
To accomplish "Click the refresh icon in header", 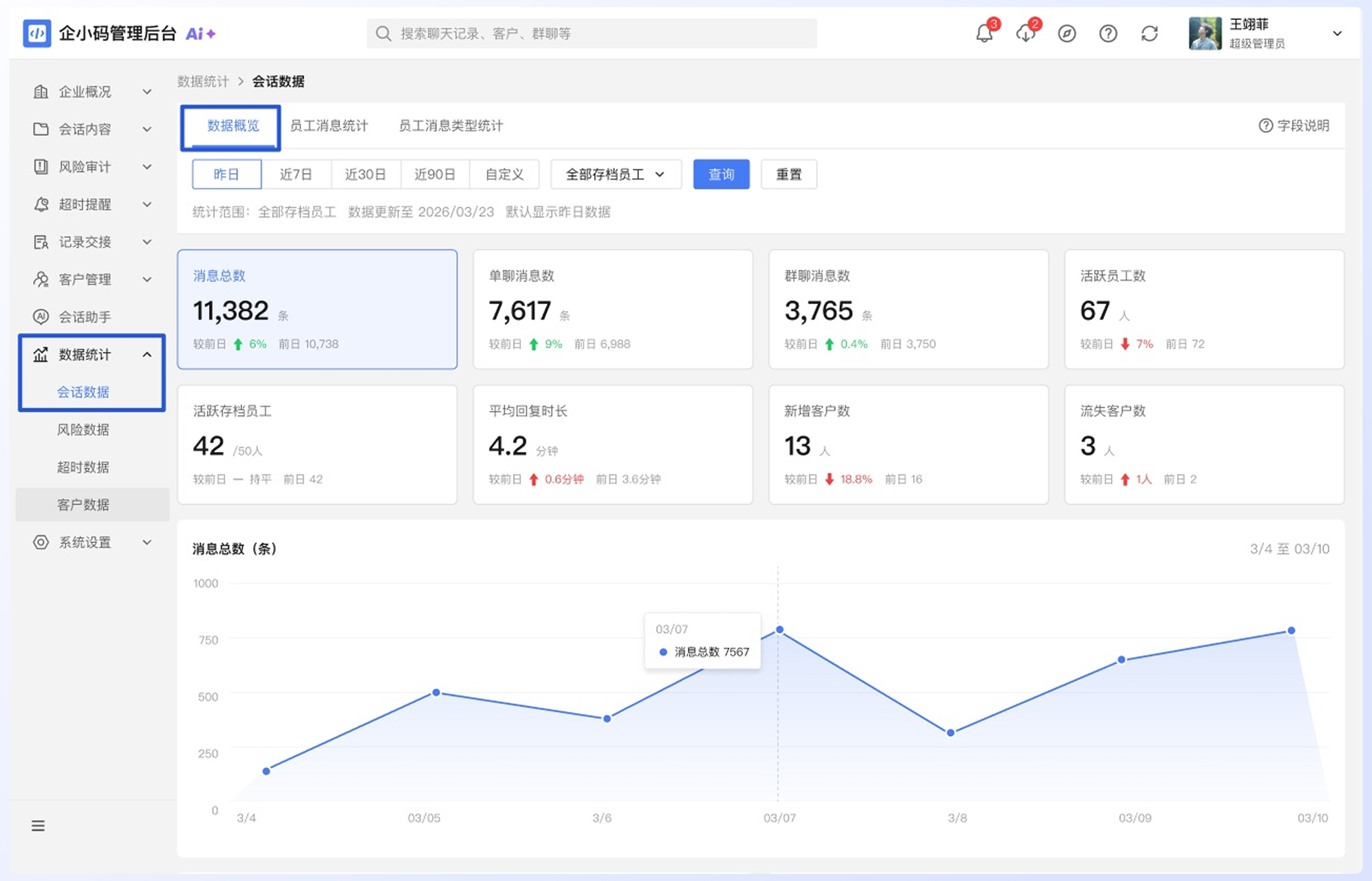I will 1149,34.
